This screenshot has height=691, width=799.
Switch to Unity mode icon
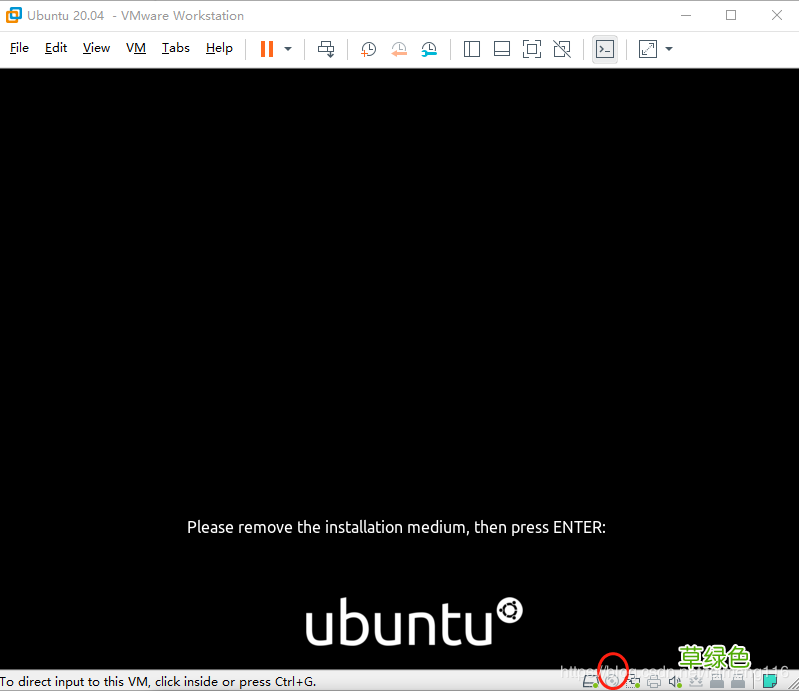(x=562, y=49)
